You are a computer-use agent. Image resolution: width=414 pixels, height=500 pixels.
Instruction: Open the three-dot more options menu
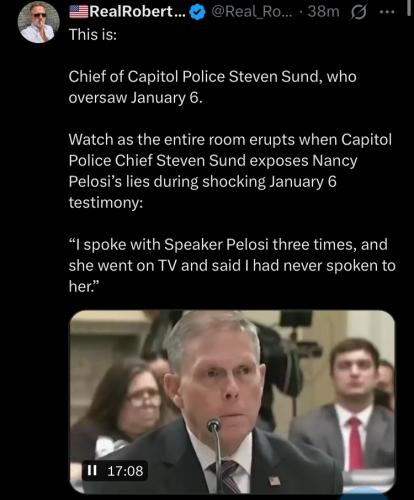(387, 12)
